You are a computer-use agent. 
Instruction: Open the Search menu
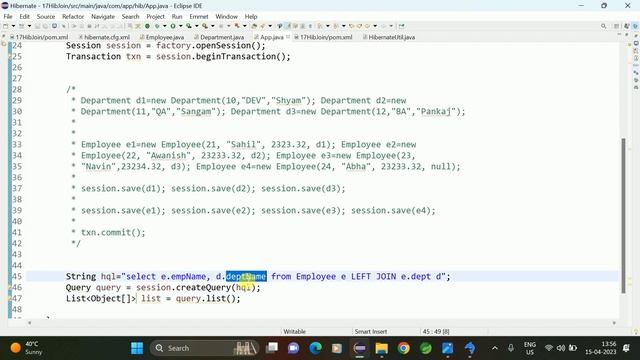pos(131,17)
